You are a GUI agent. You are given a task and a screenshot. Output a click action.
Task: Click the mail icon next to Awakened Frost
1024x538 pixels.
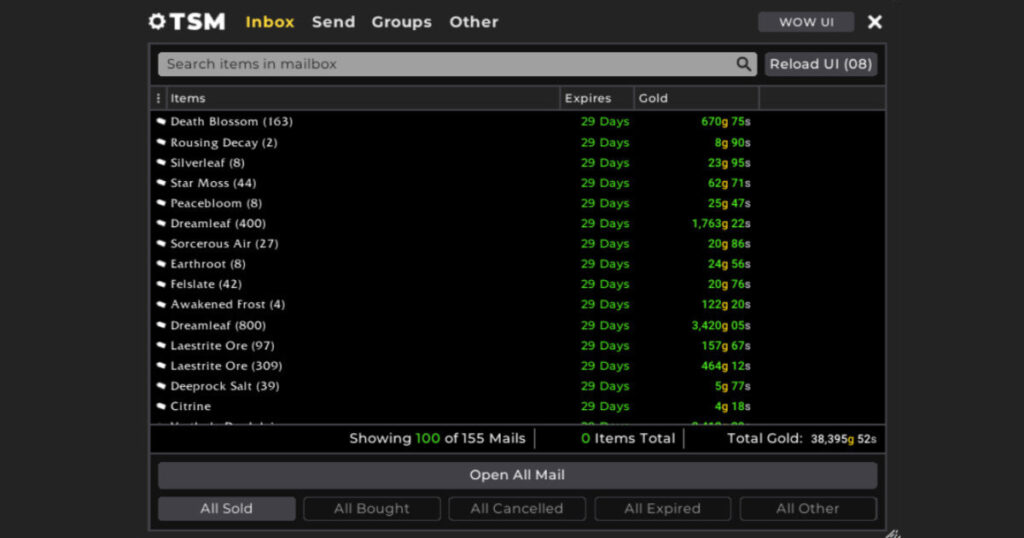[x=161, y=305]
